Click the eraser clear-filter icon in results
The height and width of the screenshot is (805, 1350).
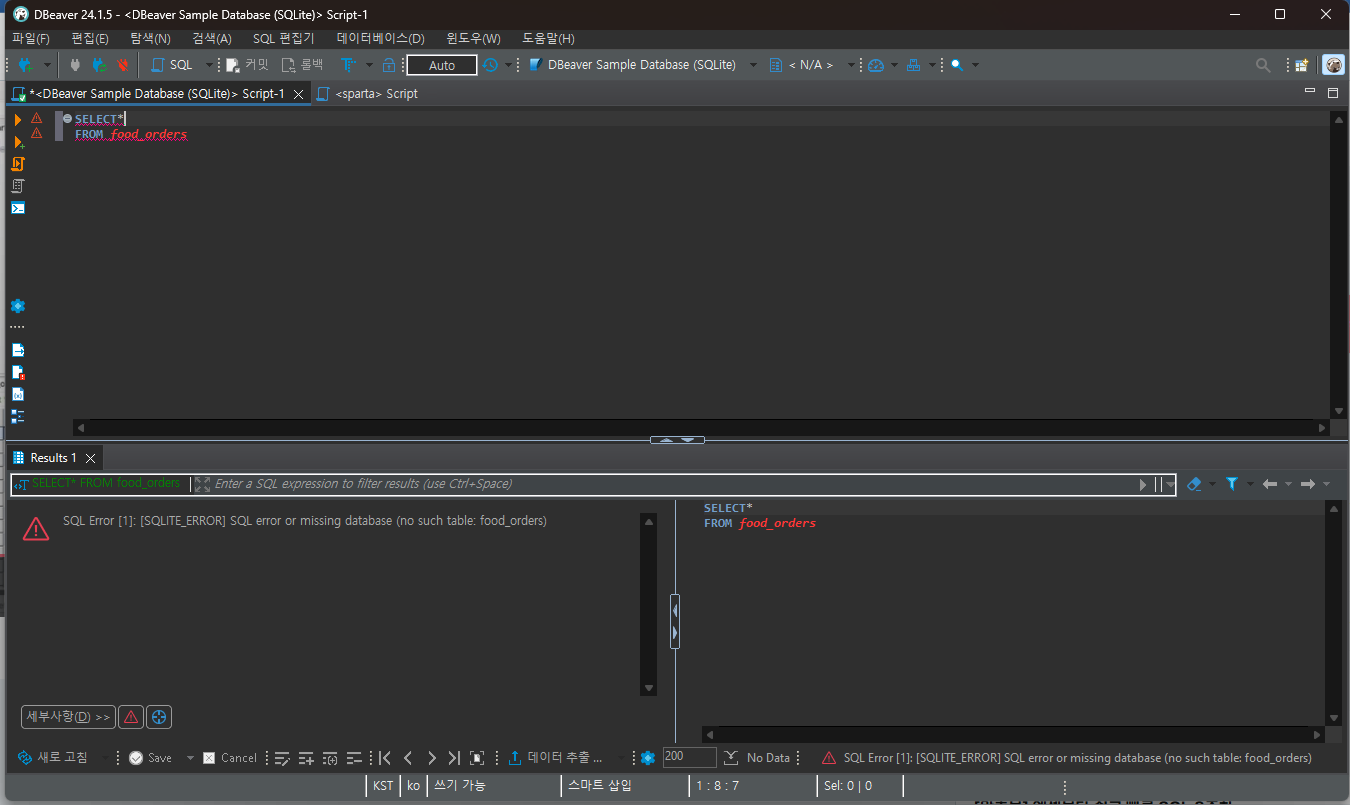tap(1194, 484)
